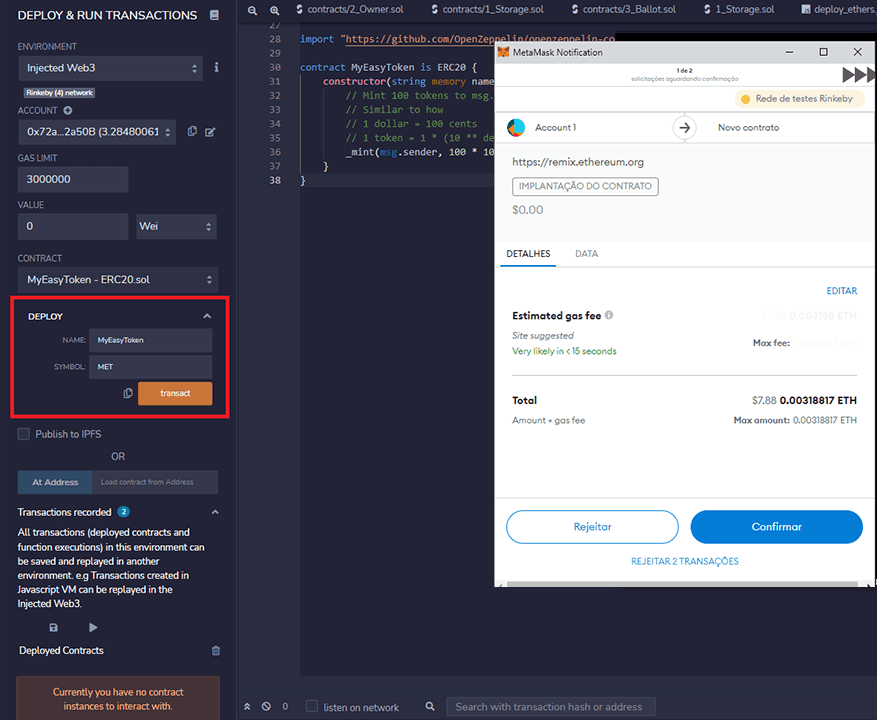Select the DATA tab in MetaMask

tap(587, 254)
